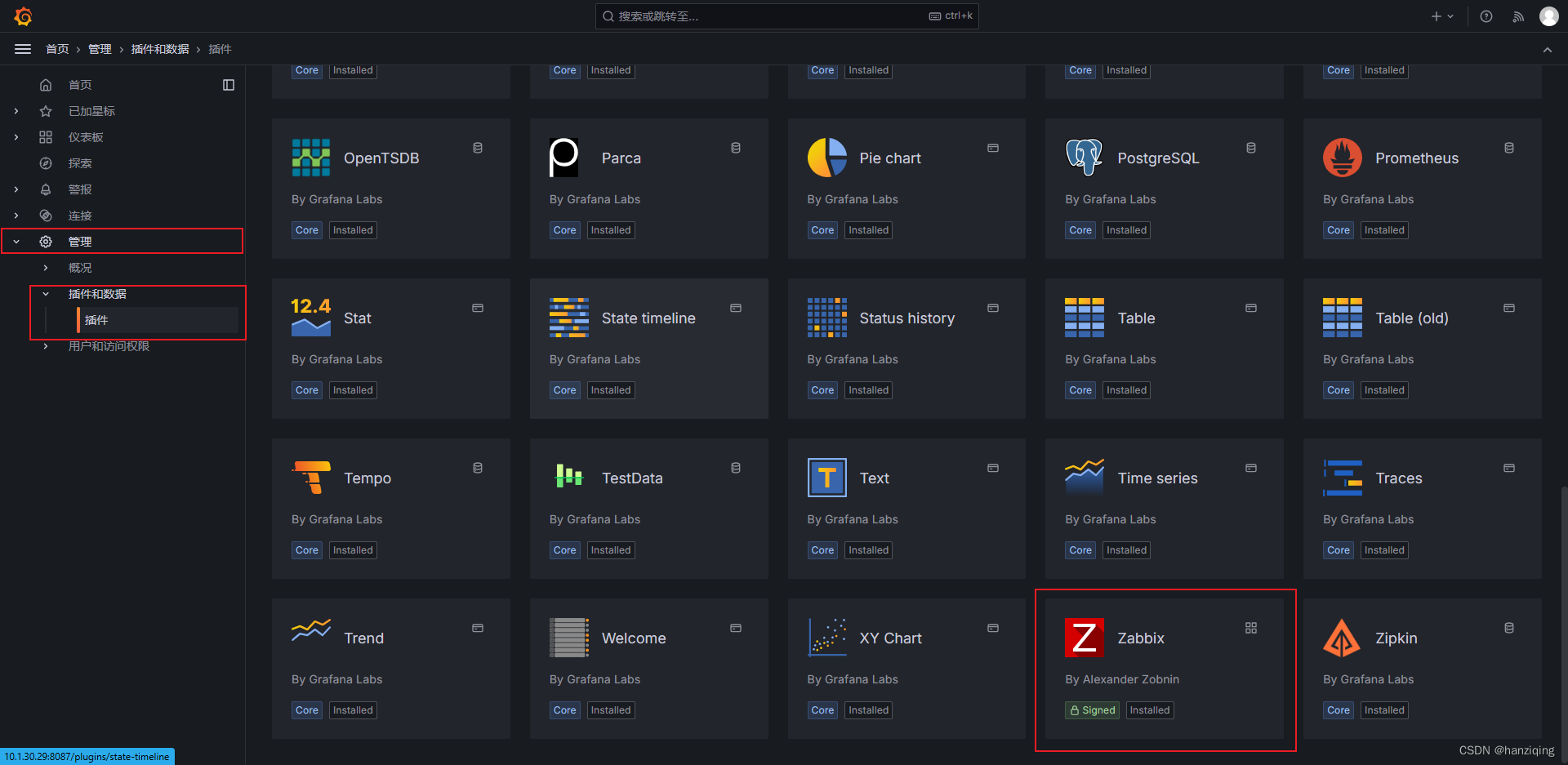
Task: Open 连接 in the sidebar
Action: pos(80,216)
